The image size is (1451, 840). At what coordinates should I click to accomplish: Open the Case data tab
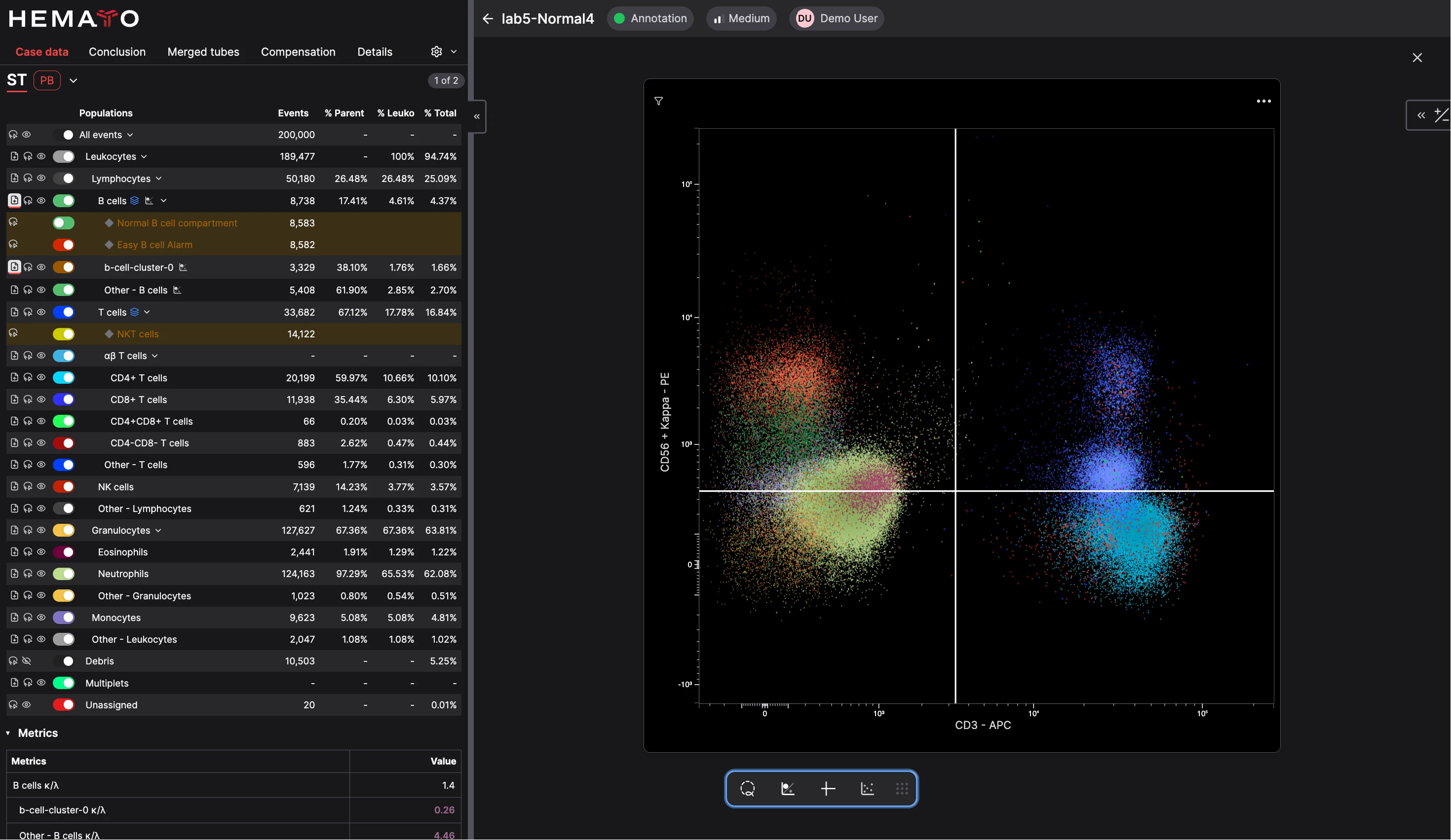pyautogui.click(x=42, y=52)
